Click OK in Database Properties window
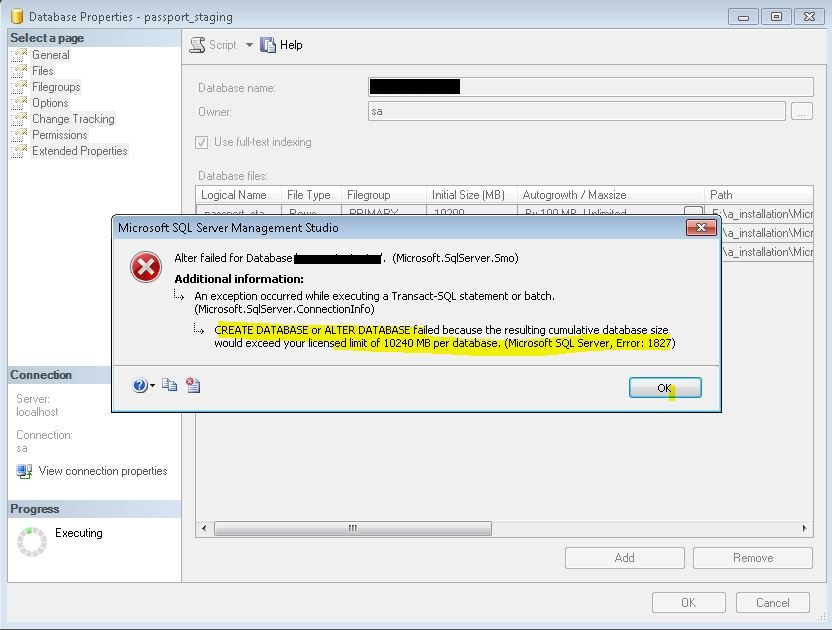This screenshot has width=832, height=630. coord(689,602)
